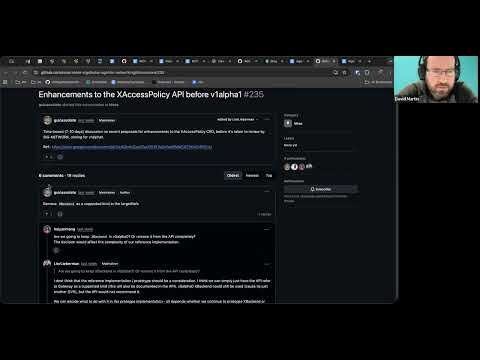Click the first reply author's avatar
480x360 pixels.
pyautogui.click(x=47, y=229)
